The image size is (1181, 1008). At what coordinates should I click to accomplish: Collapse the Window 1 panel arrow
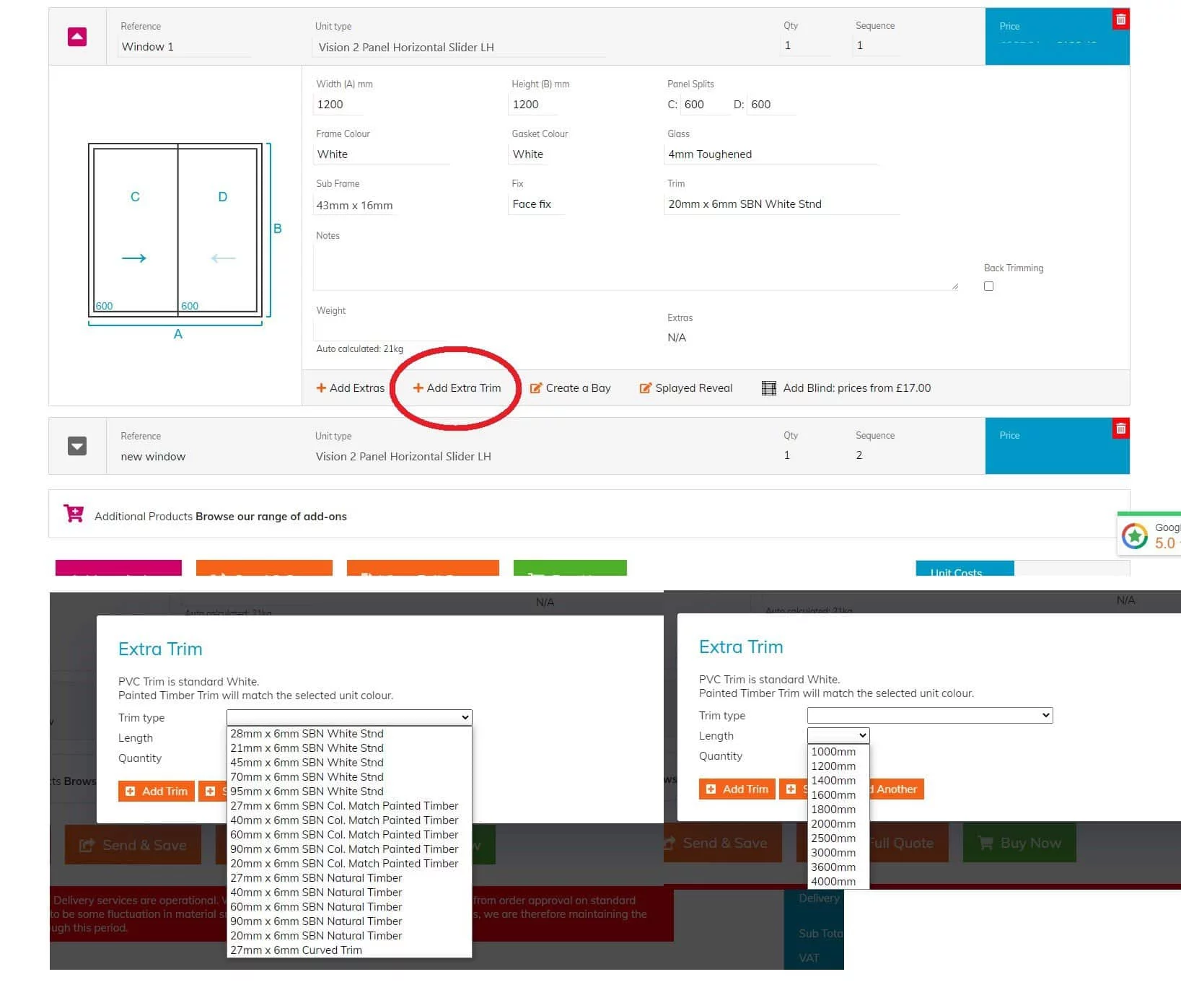coord(77,37)
